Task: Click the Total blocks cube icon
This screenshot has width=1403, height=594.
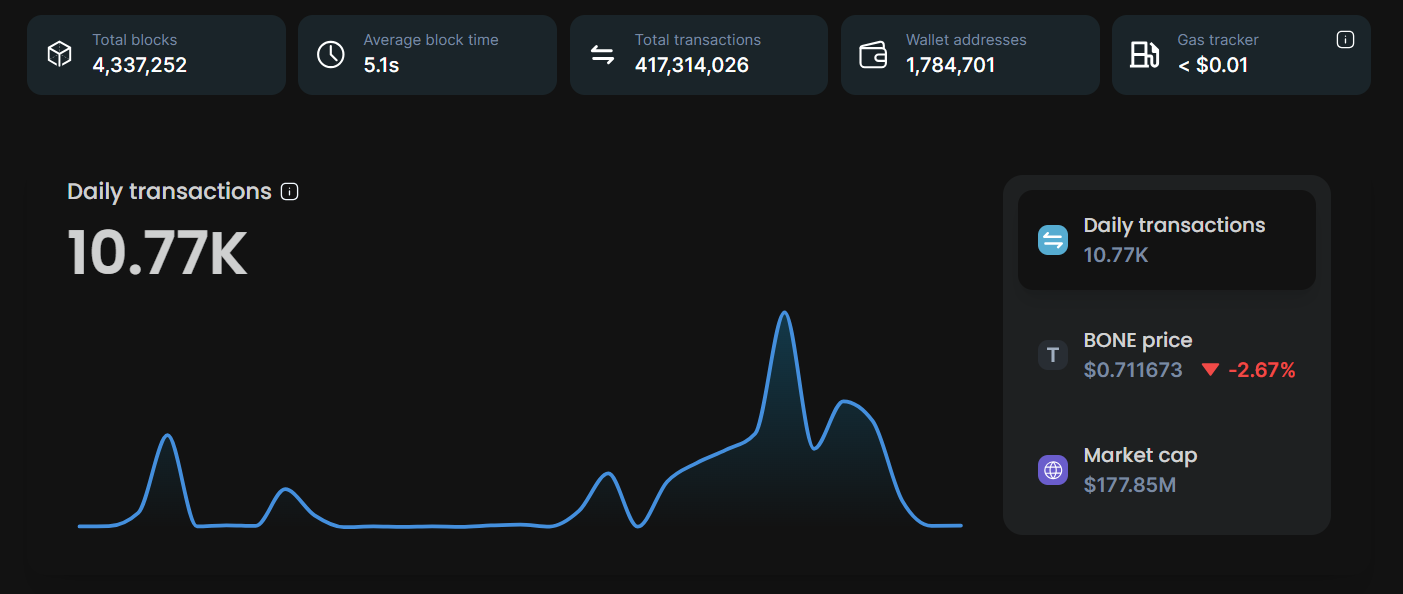Action: 60,54
